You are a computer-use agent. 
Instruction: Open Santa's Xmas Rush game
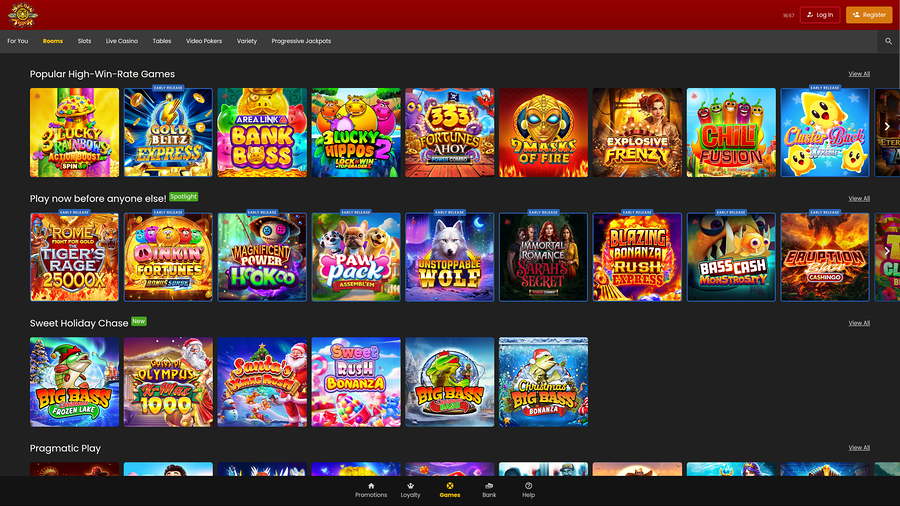coord(262,382)
